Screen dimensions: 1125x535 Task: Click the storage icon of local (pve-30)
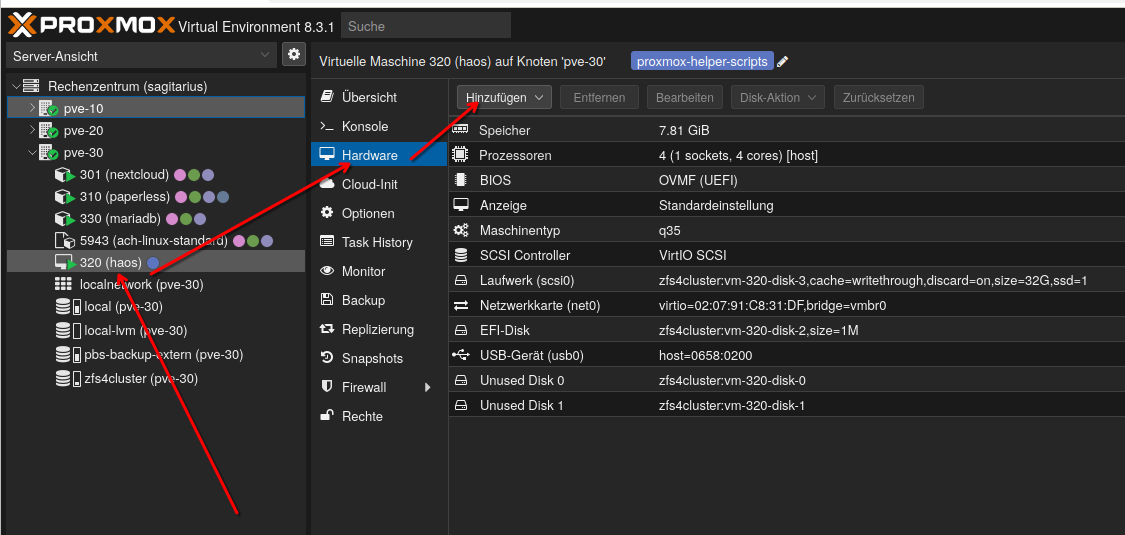pyautogui.click(x=68, y=307)
